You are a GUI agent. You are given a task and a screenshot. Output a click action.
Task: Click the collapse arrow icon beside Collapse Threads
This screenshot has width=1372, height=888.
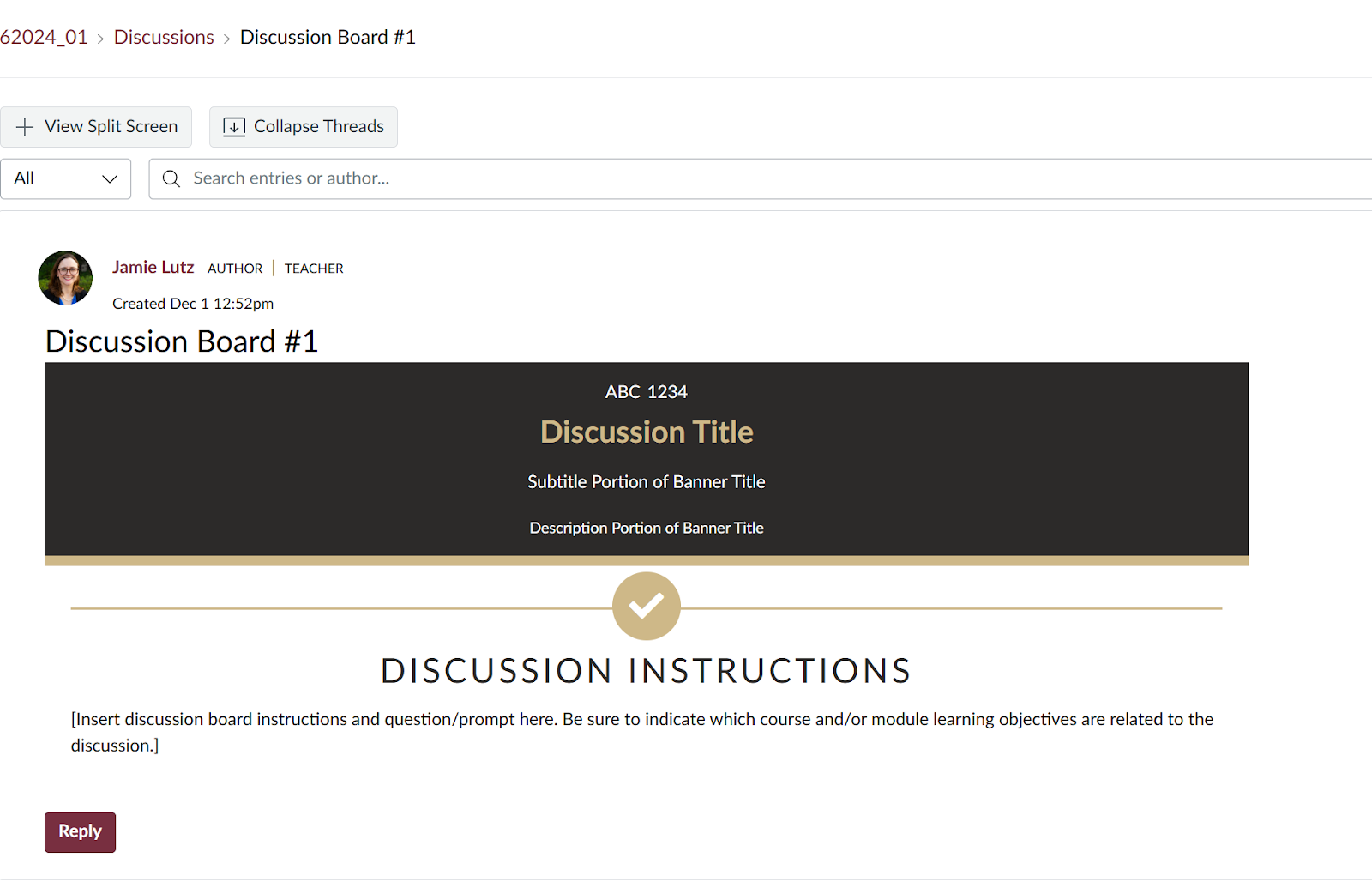coord(234,127)
